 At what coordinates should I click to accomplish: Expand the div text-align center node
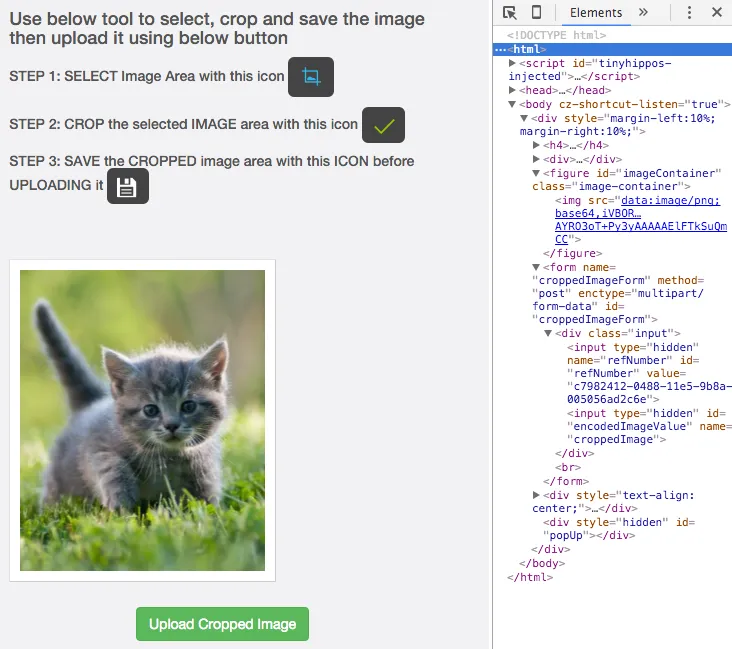point(536,495)
